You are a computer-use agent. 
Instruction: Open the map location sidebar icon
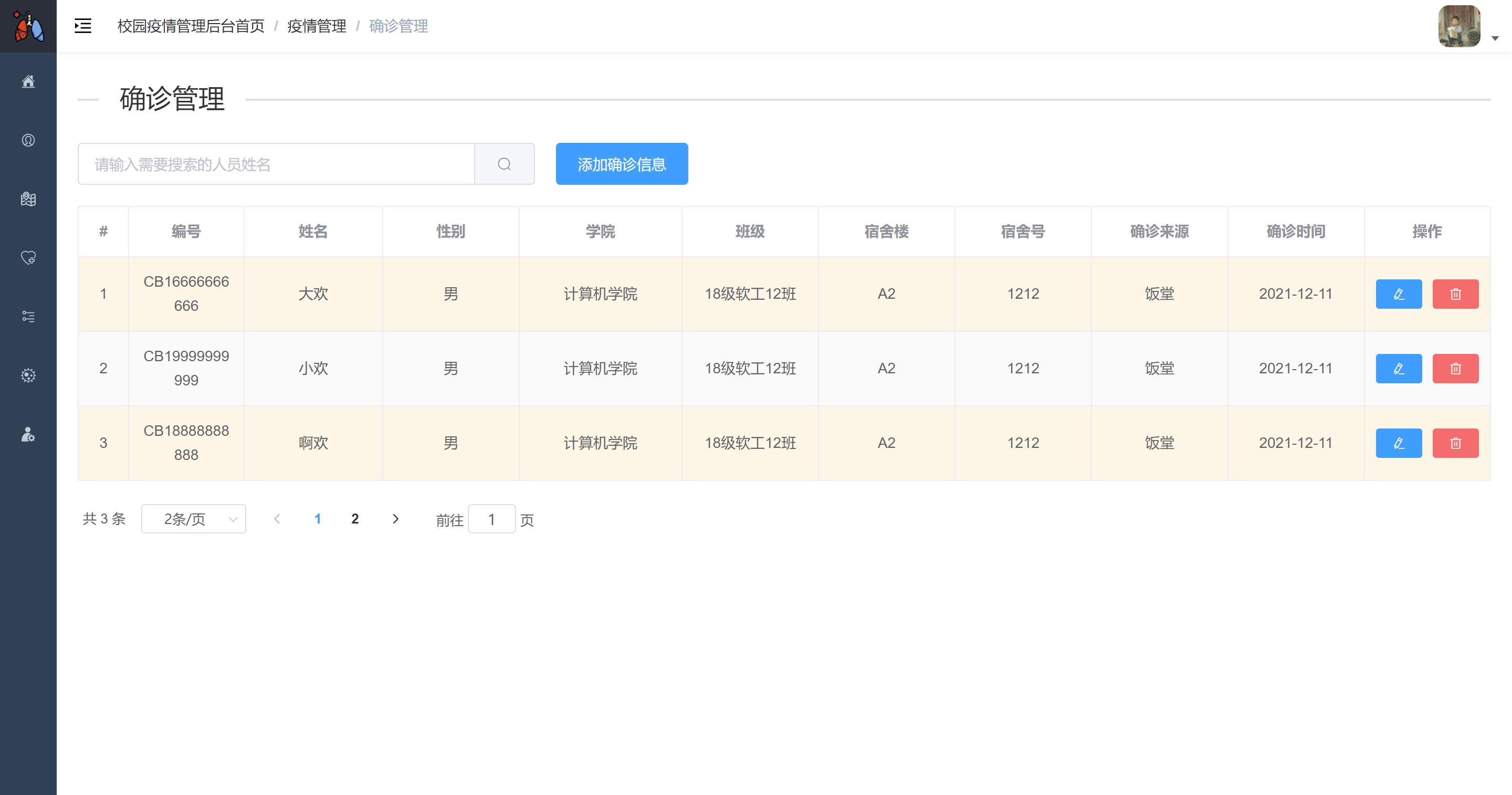point(28,199)
